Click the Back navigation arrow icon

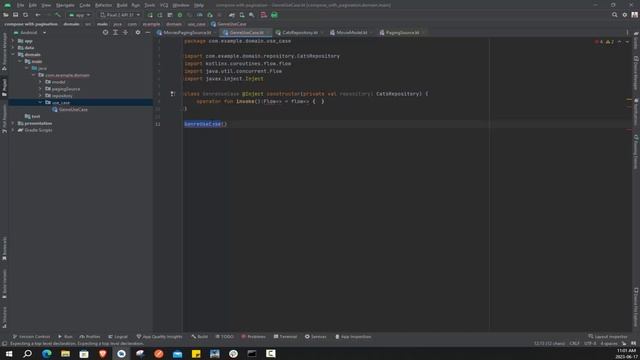pos(38,15)
